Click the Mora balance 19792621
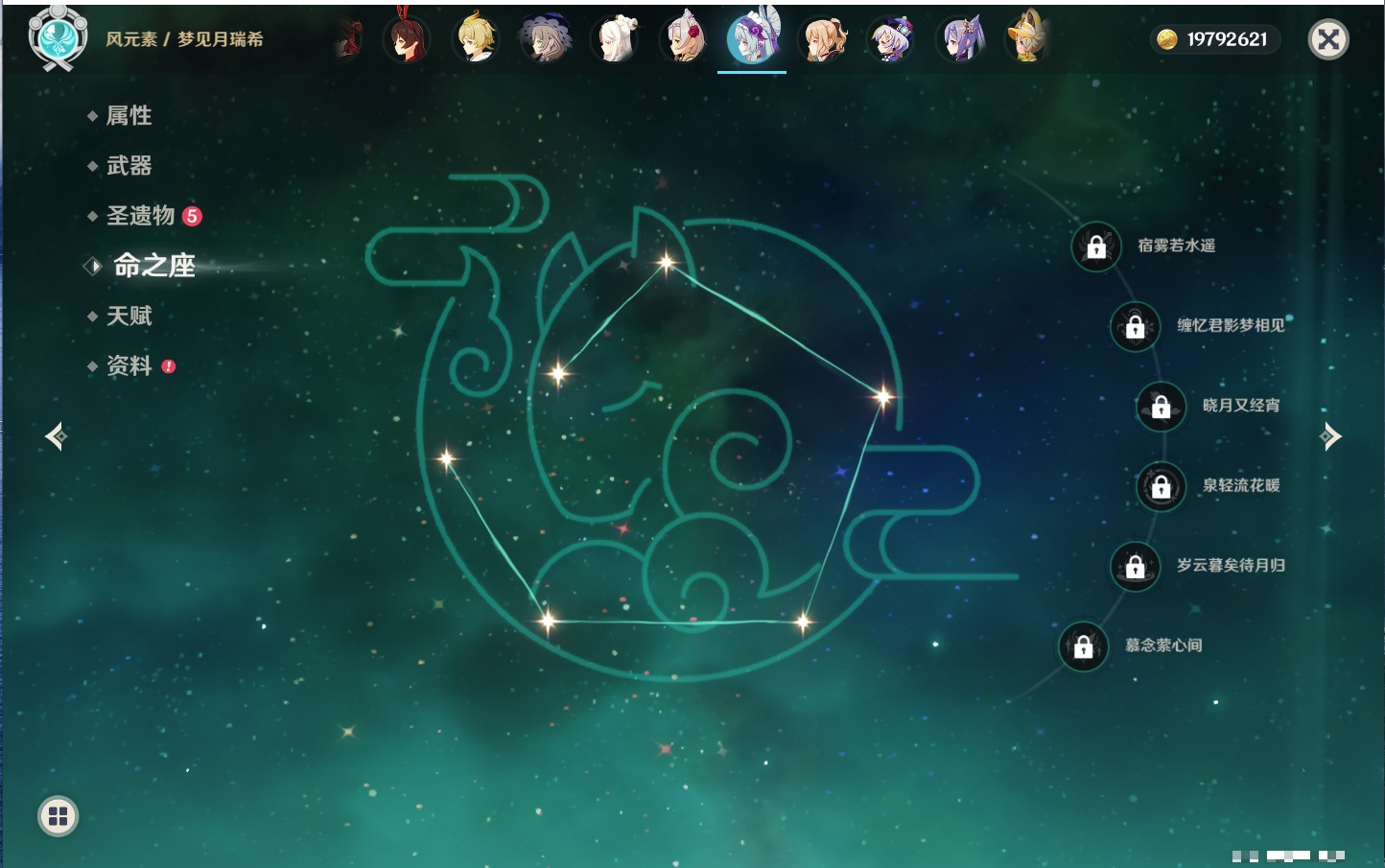The height and width of the screenshot is (868, 1385). [x=1227, y=39]
